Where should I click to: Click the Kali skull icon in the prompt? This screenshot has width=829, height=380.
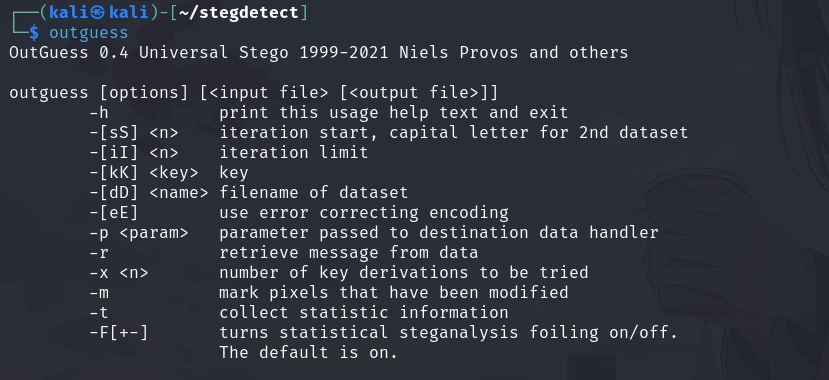click(98, 13)
